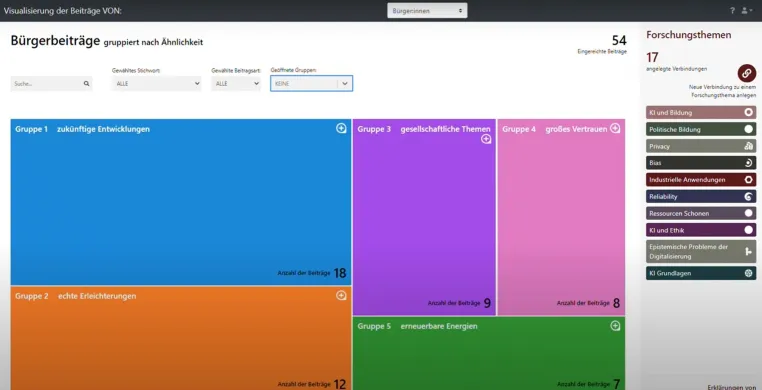Click the link icon for new connection
762x390 pixels.
746,73
